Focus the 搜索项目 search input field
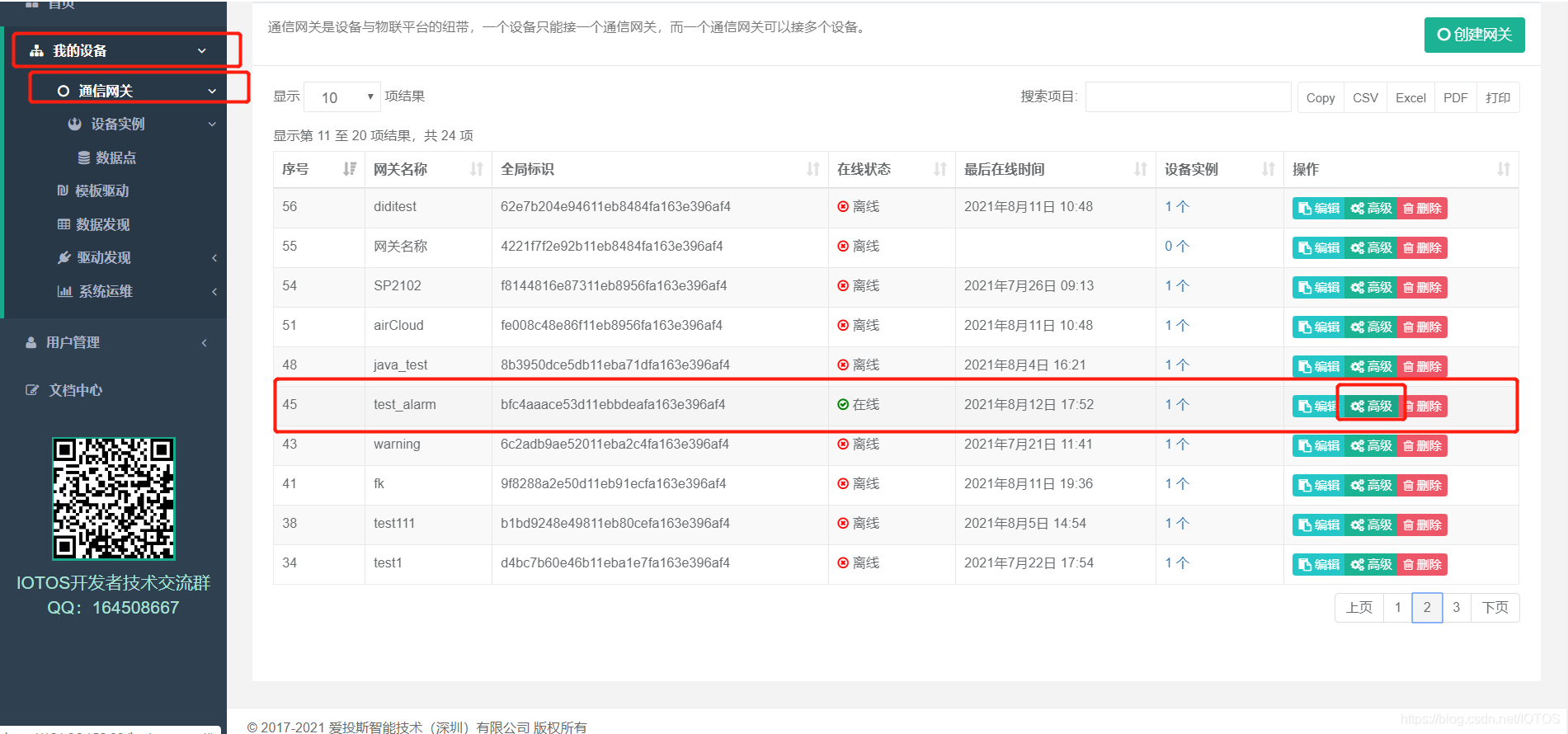 click(x=1188, y=96)
